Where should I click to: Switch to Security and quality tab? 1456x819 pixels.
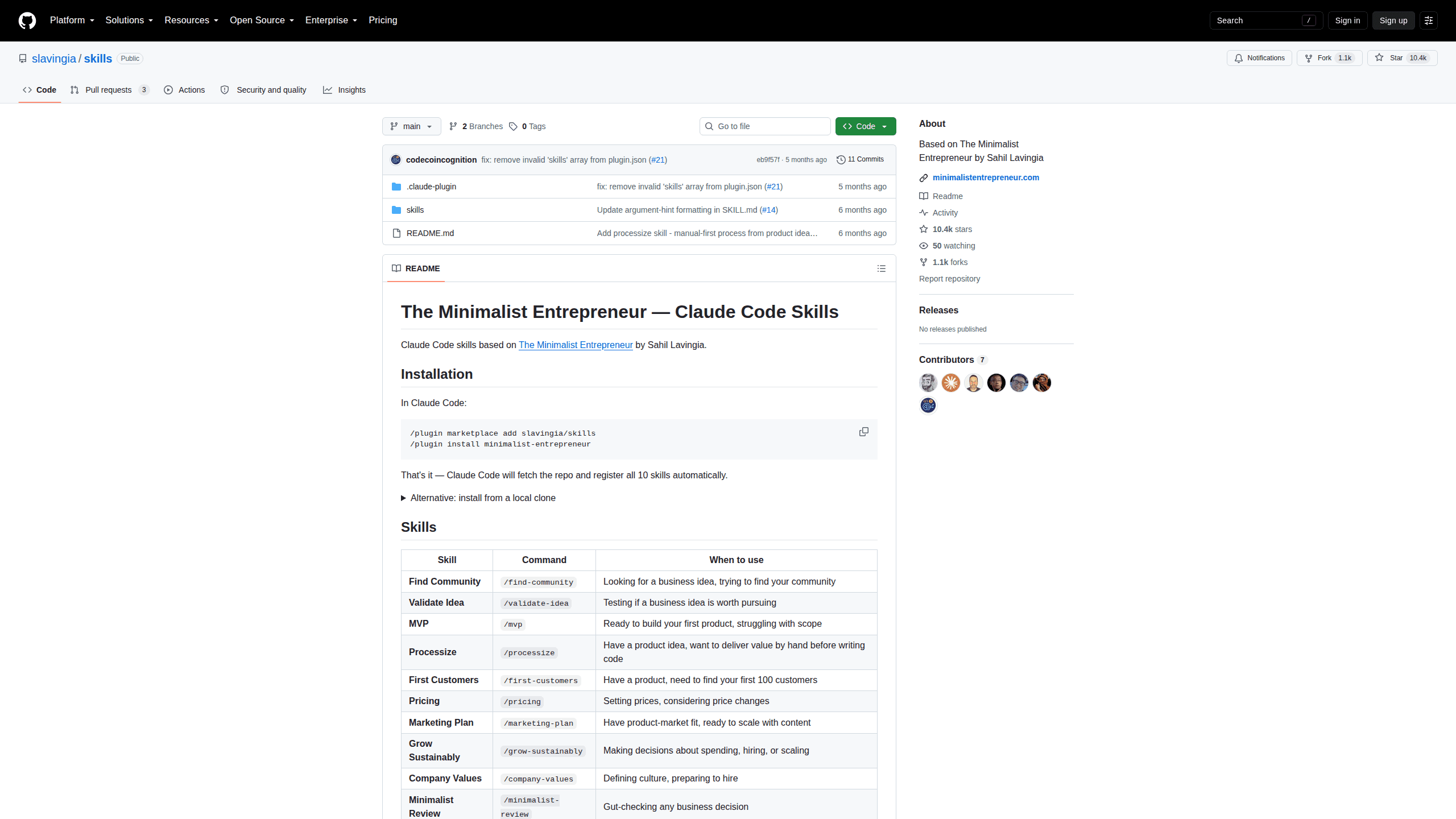(x=263, y=90)
